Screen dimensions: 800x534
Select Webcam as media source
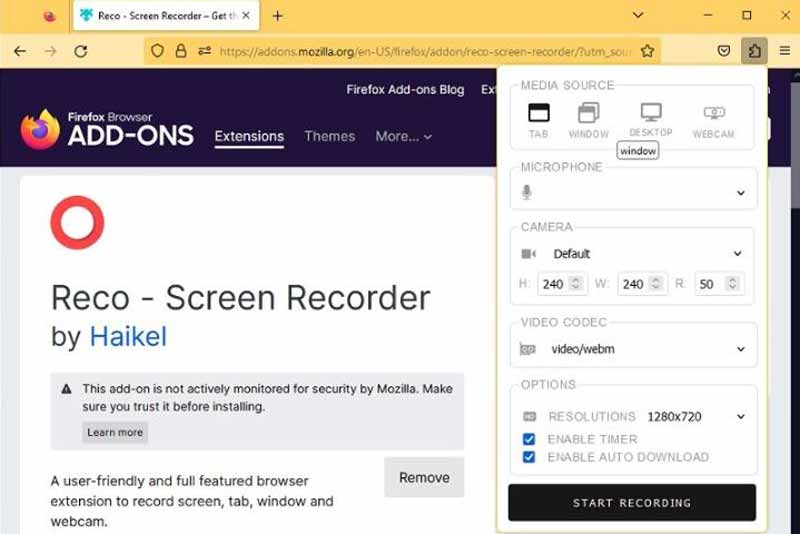[x=713, y=121]
